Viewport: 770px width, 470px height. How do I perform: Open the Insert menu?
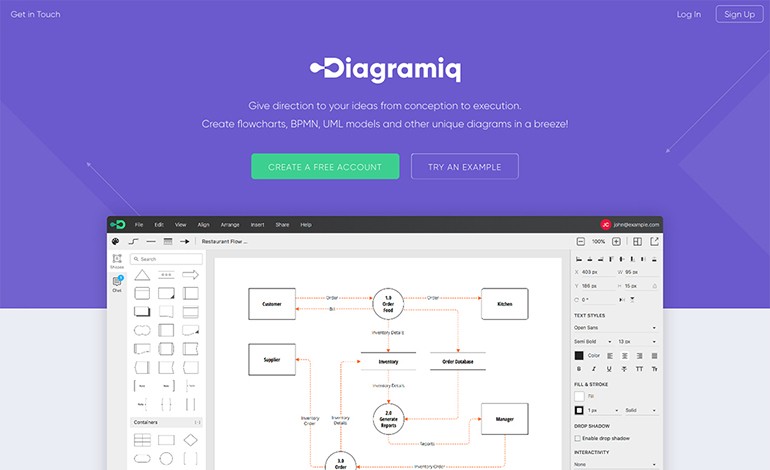click(x=257, y=224)
